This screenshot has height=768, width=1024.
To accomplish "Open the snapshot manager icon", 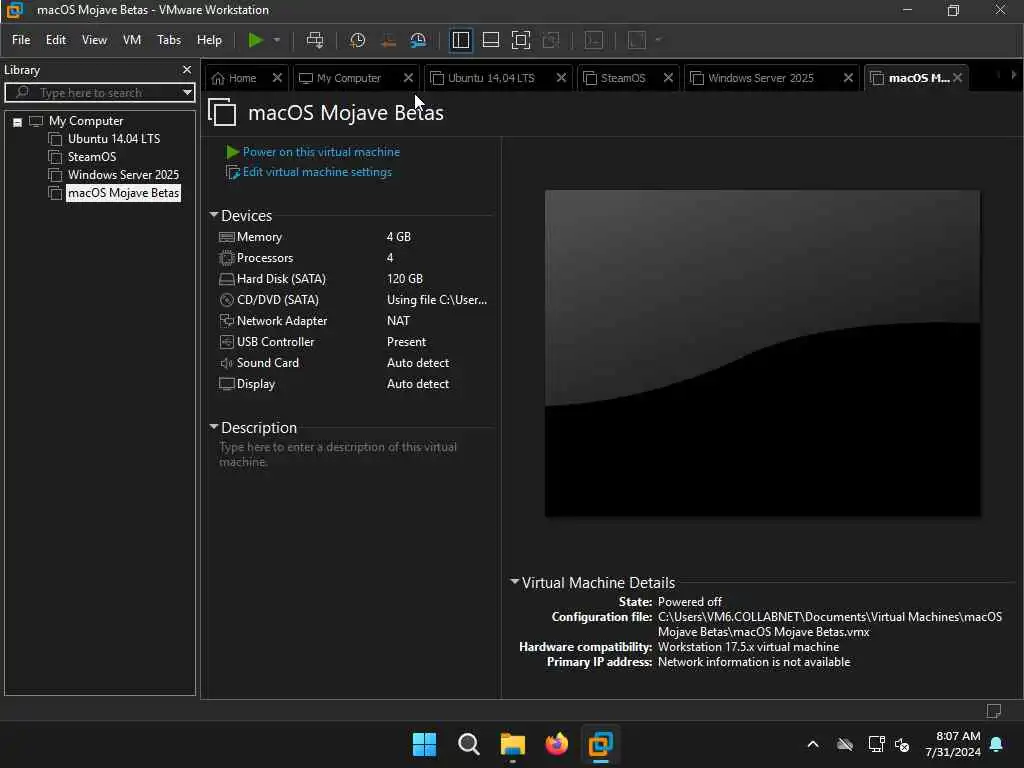I will (x=418, y=40).
